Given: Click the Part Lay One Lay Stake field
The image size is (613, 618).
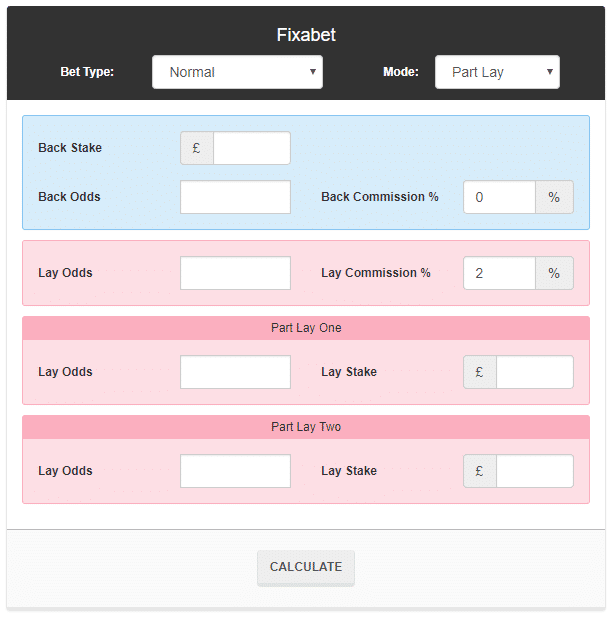Looking at the screenshot, I should click(534, 372).
